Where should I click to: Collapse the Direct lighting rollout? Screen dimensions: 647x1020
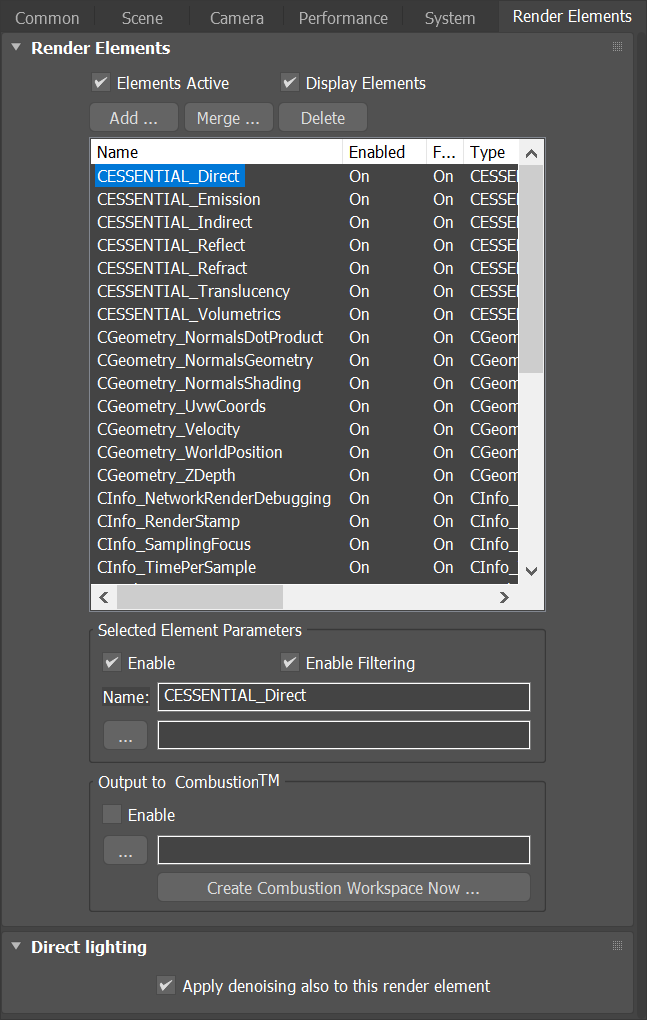click(x=17, y=946)
